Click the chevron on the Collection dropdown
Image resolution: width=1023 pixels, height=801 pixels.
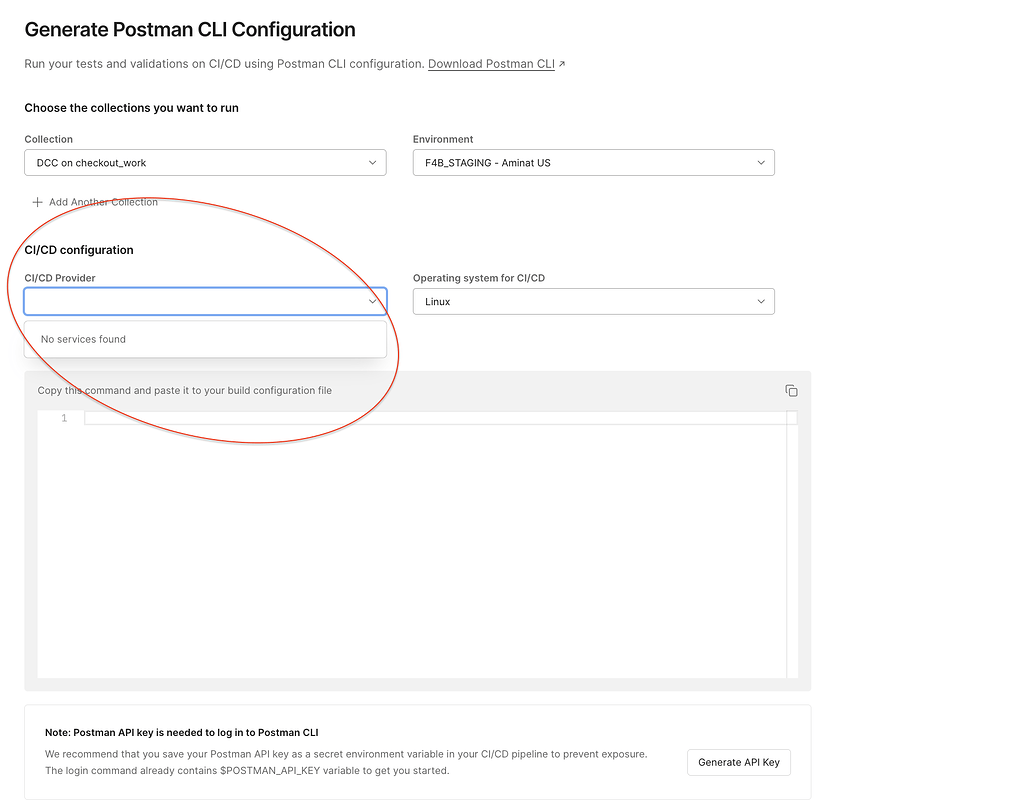(x=373, y=162)
